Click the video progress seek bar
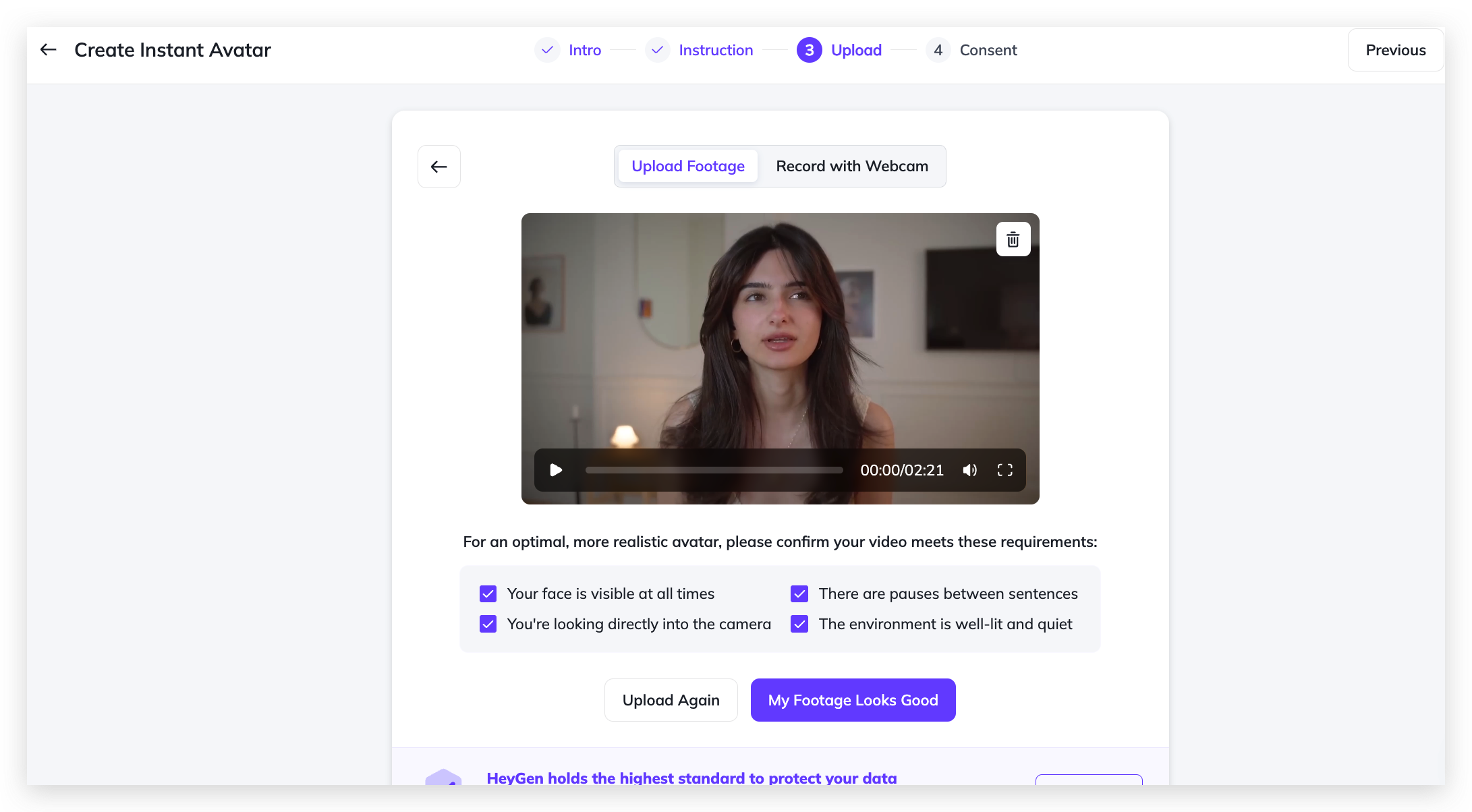Image resolution: width=1472 pixels, height=812 pixels. click(714, 470)
